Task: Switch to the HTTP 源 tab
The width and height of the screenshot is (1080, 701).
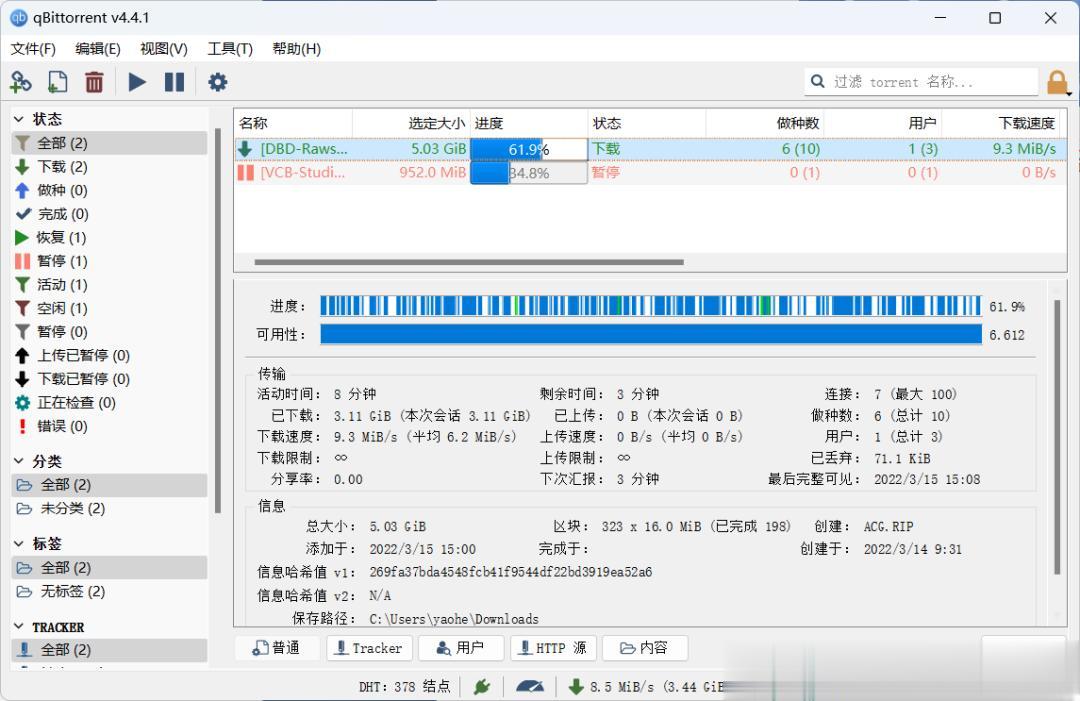Action: pos(553,648)
